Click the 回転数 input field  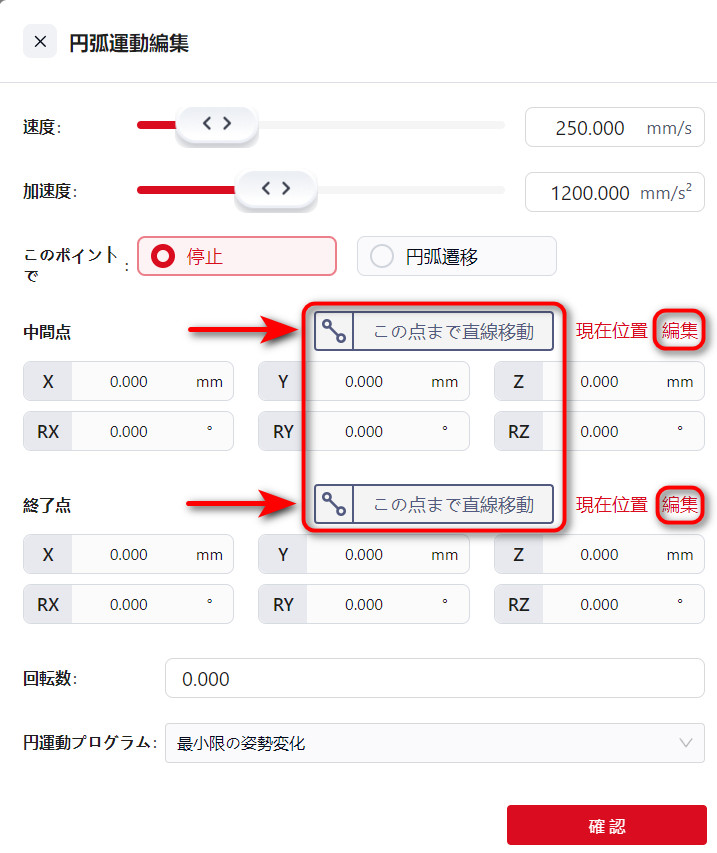pos(434,679)
